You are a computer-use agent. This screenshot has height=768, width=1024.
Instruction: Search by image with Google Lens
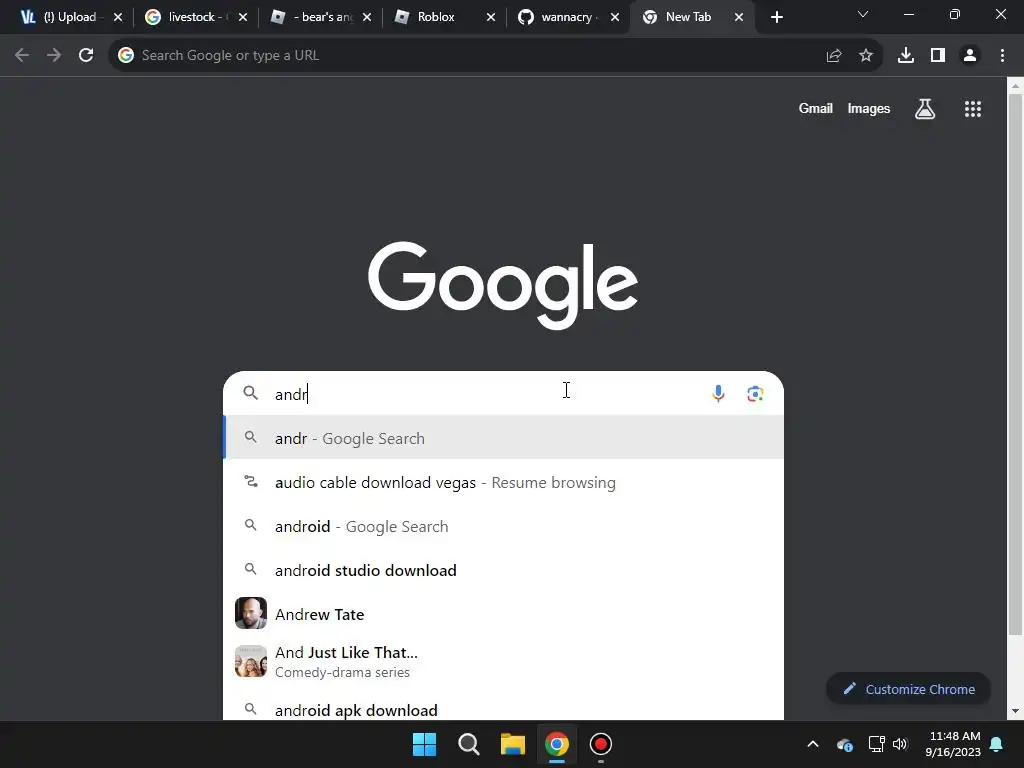[x=755, y=393]
